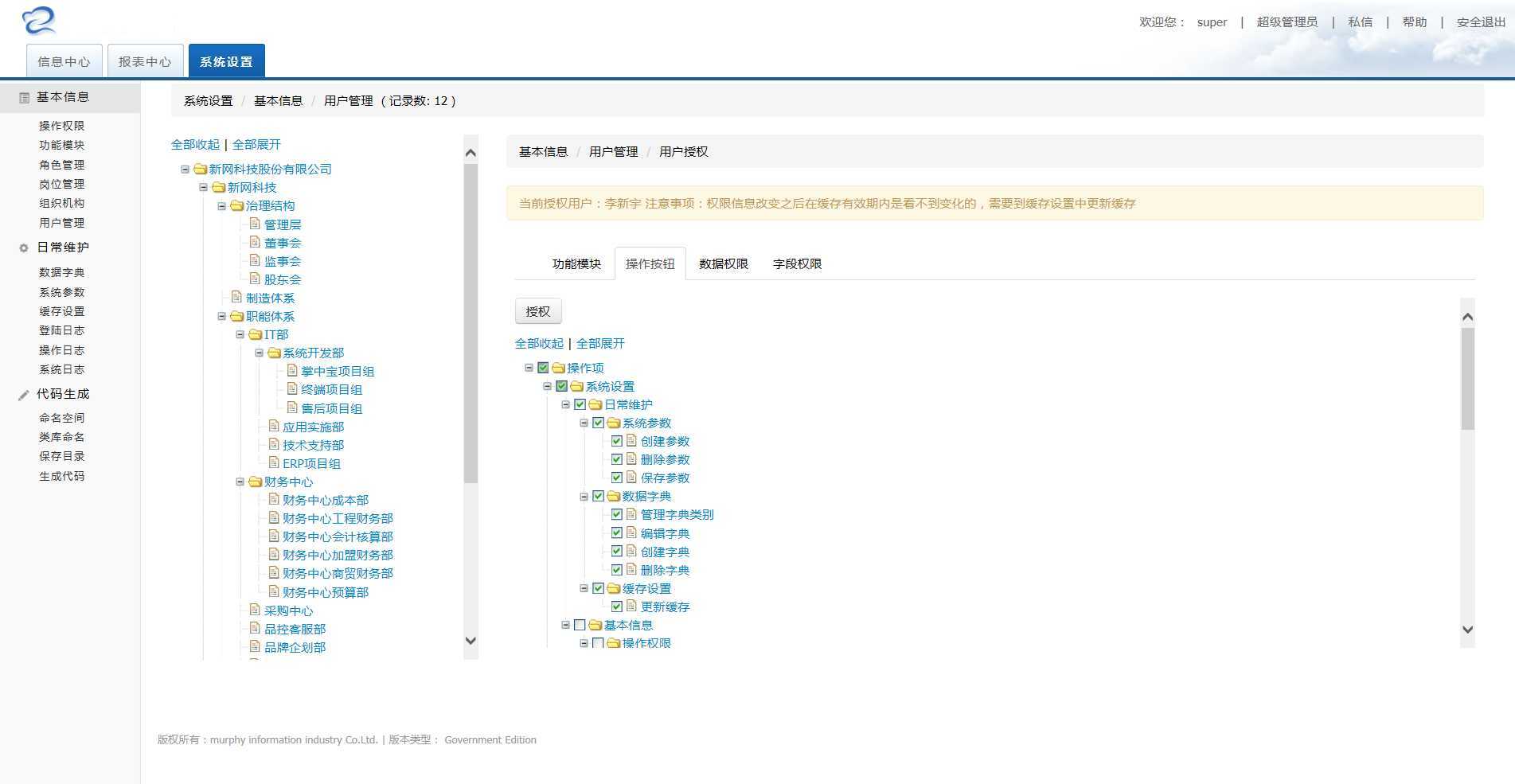
Task: Collapse the 系统参数 node in the permission tree
Action: click(584, 423)
